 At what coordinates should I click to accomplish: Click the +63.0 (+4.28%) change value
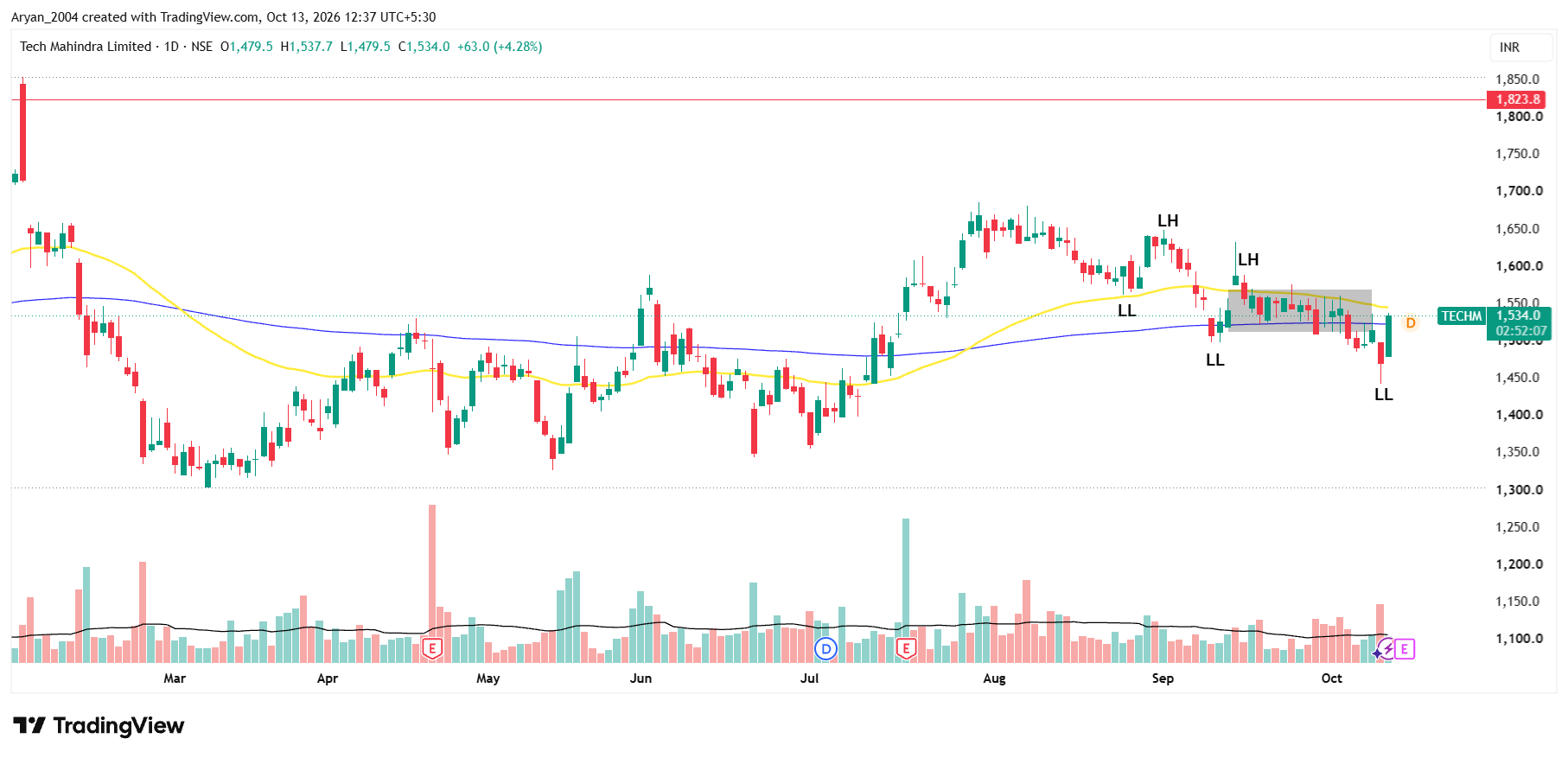(500, 47)
